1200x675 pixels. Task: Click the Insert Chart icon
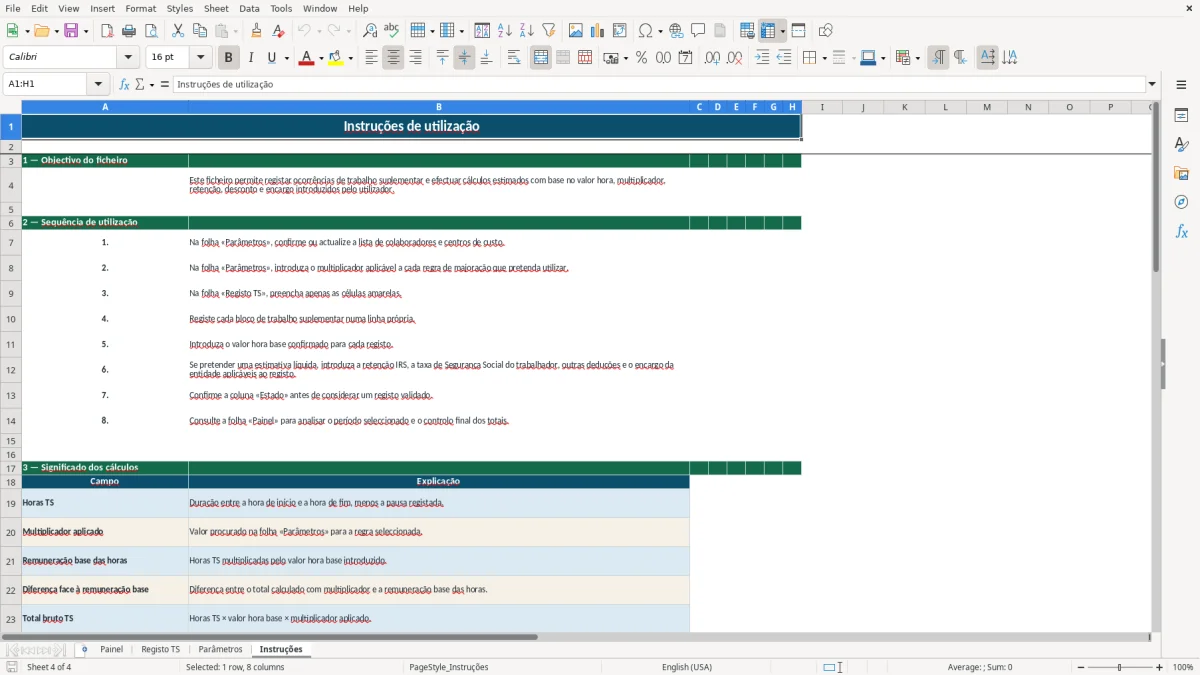(x=598, y=31)
